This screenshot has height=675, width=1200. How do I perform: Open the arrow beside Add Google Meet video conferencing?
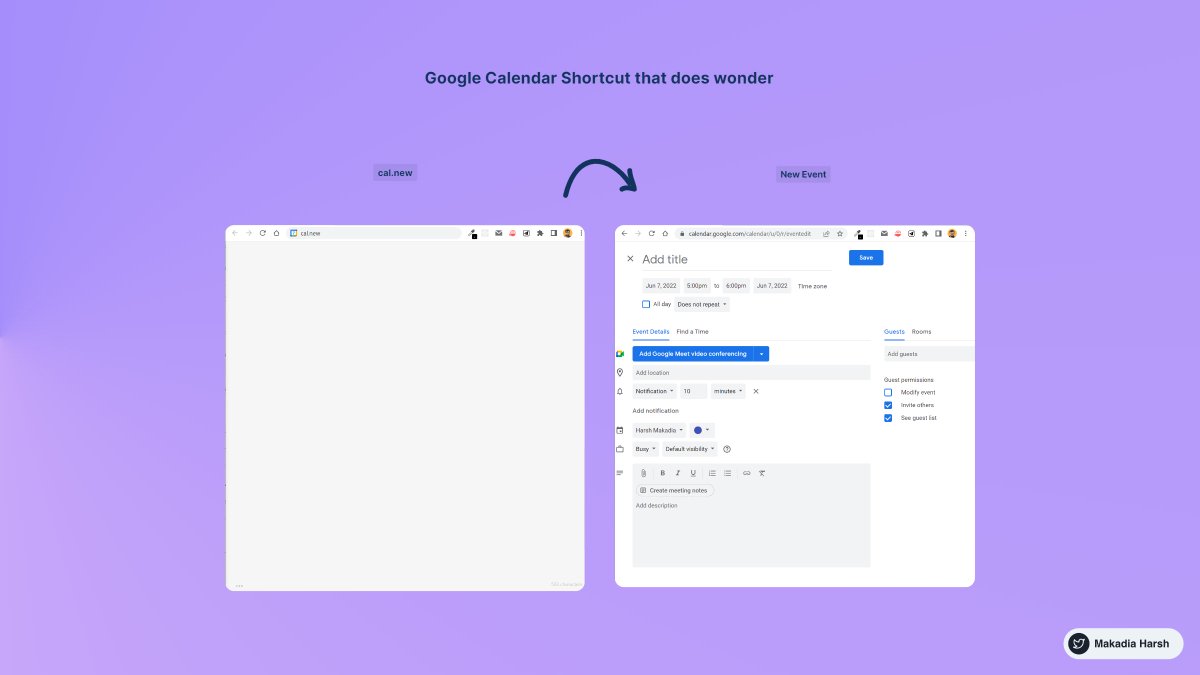761,354
